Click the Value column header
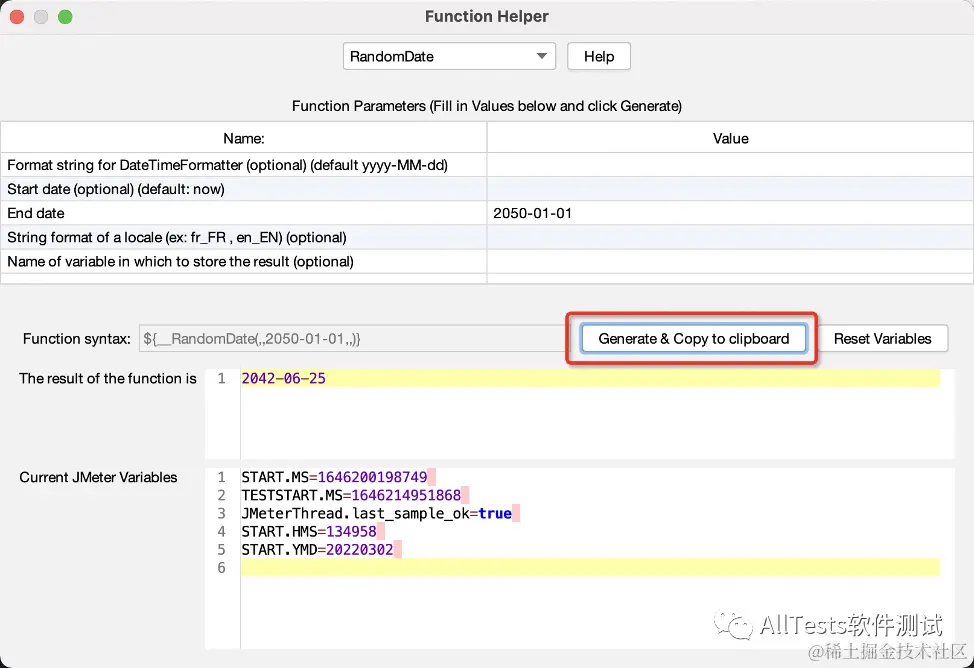Image resolution: width=974 pixels, height=668 pixels. tap(730, 138)
